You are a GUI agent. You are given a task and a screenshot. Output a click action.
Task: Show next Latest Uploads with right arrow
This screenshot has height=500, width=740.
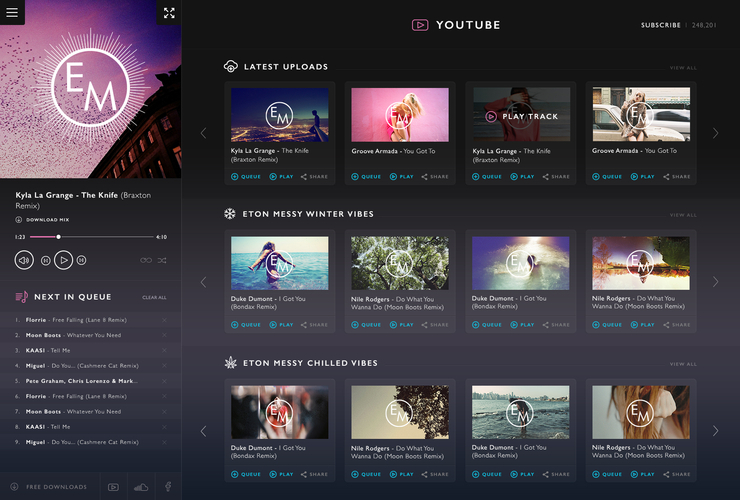(x=715, y=133)
